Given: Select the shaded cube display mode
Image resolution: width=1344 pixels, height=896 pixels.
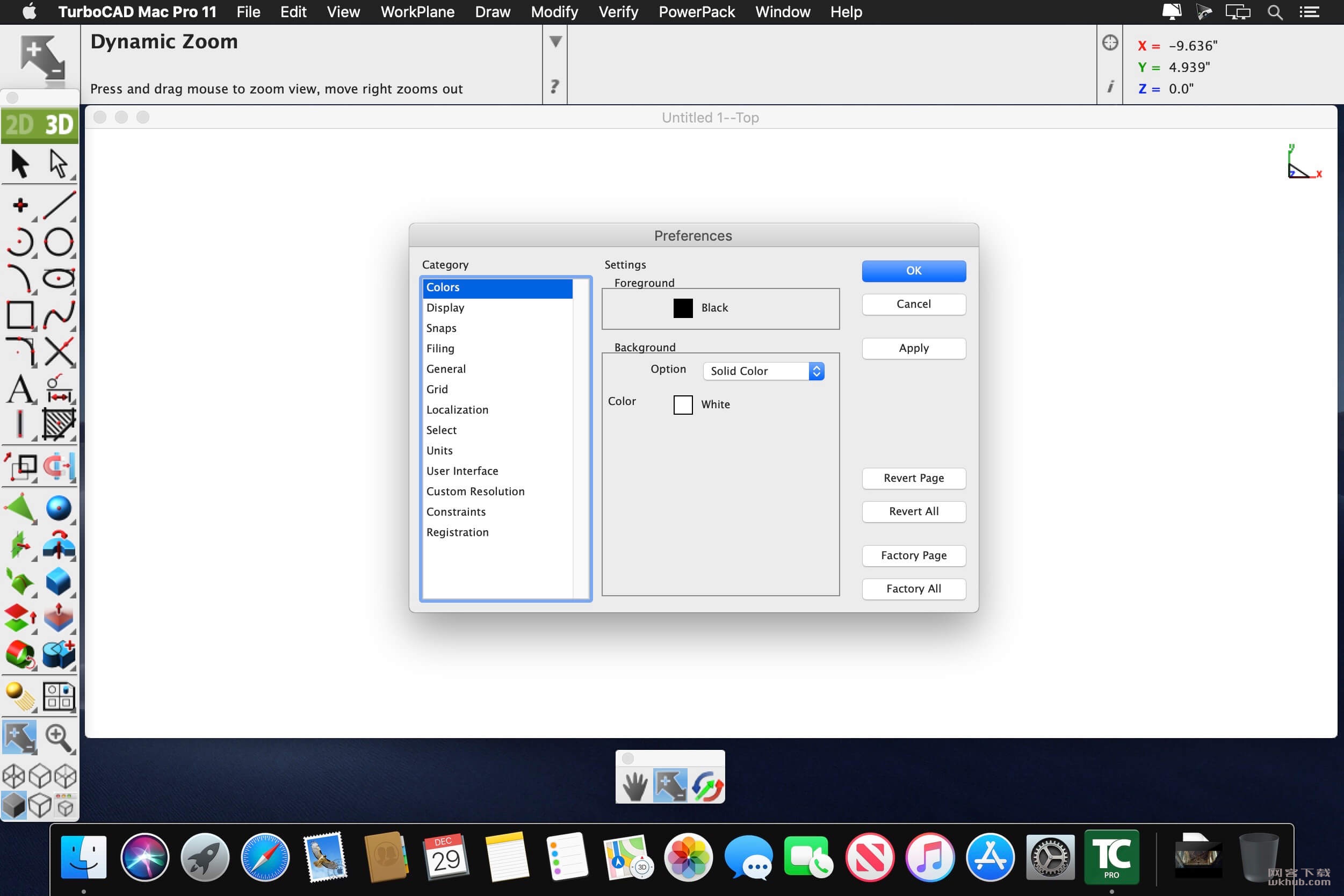Looking at the screenshot, I should (14, 806).
